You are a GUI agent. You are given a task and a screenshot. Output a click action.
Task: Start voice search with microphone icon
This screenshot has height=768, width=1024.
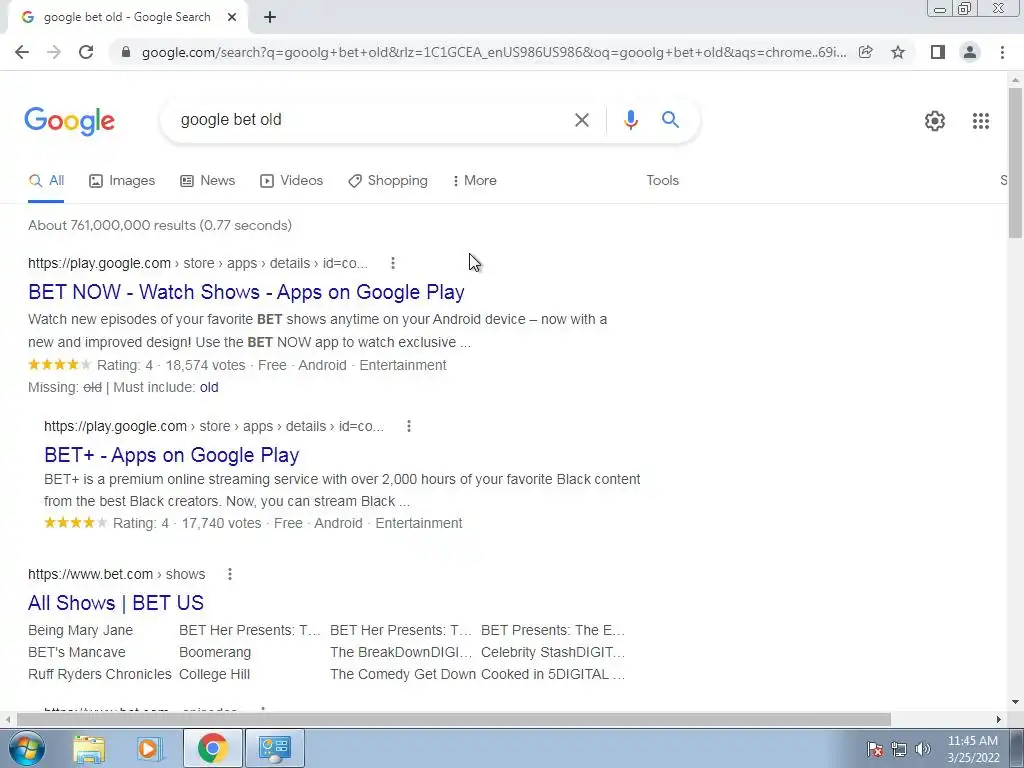click(x=630, y=120)
